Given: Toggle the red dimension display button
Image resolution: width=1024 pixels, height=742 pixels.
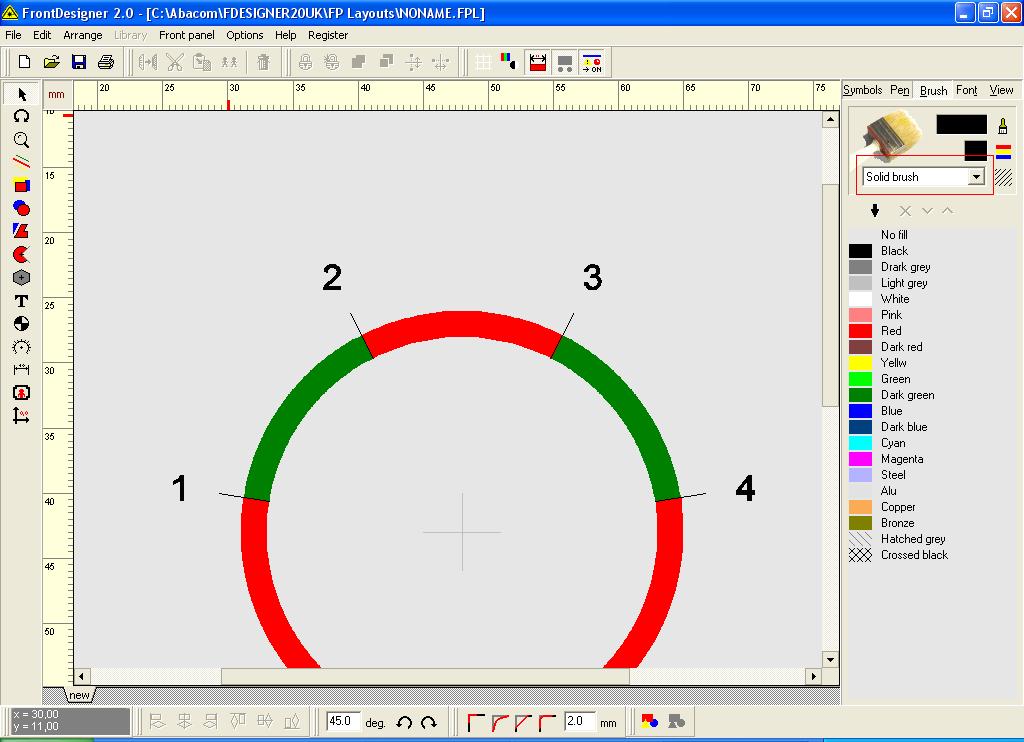Looking at the screenshot, I should point(538,63).
